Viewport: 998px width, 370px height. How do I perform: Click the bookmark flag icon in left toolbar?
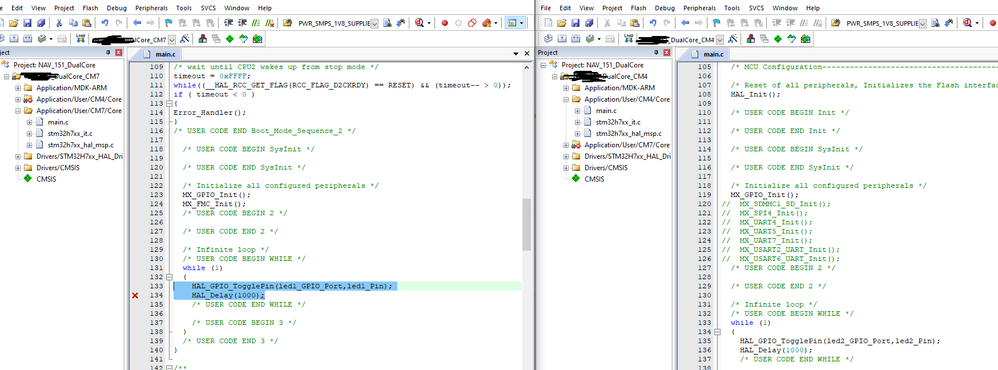click(x=167, y=23)
